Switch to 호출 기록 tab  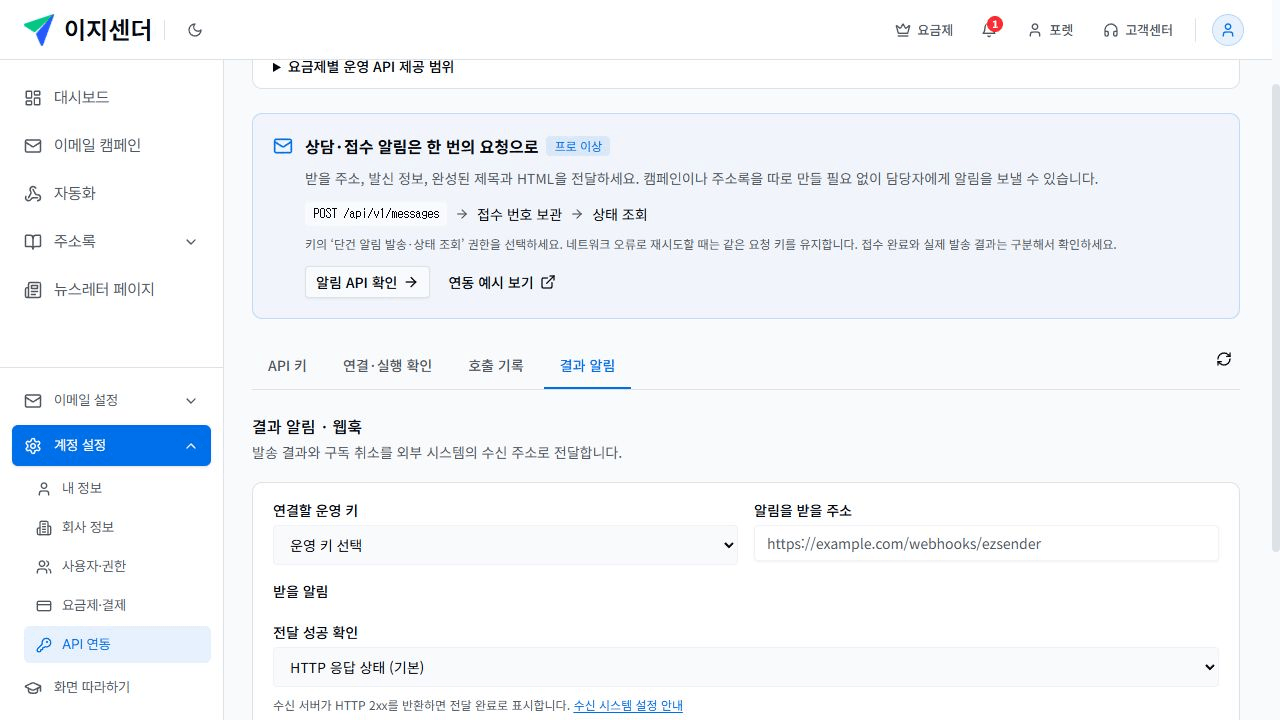point(496,366)
